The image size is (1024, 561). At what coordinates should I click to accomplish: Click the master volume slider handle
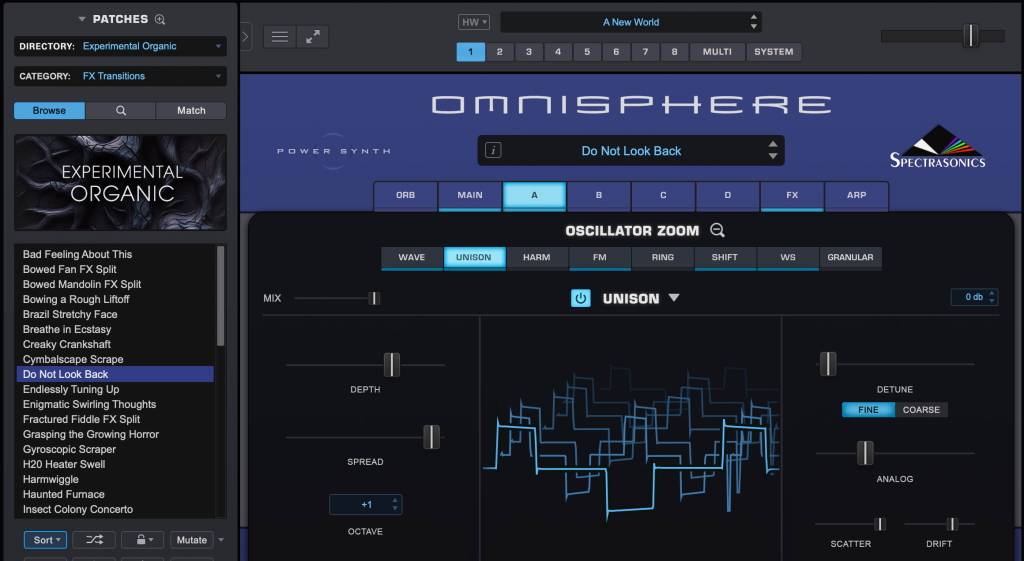pyautogui.click(x=971, y=35)
